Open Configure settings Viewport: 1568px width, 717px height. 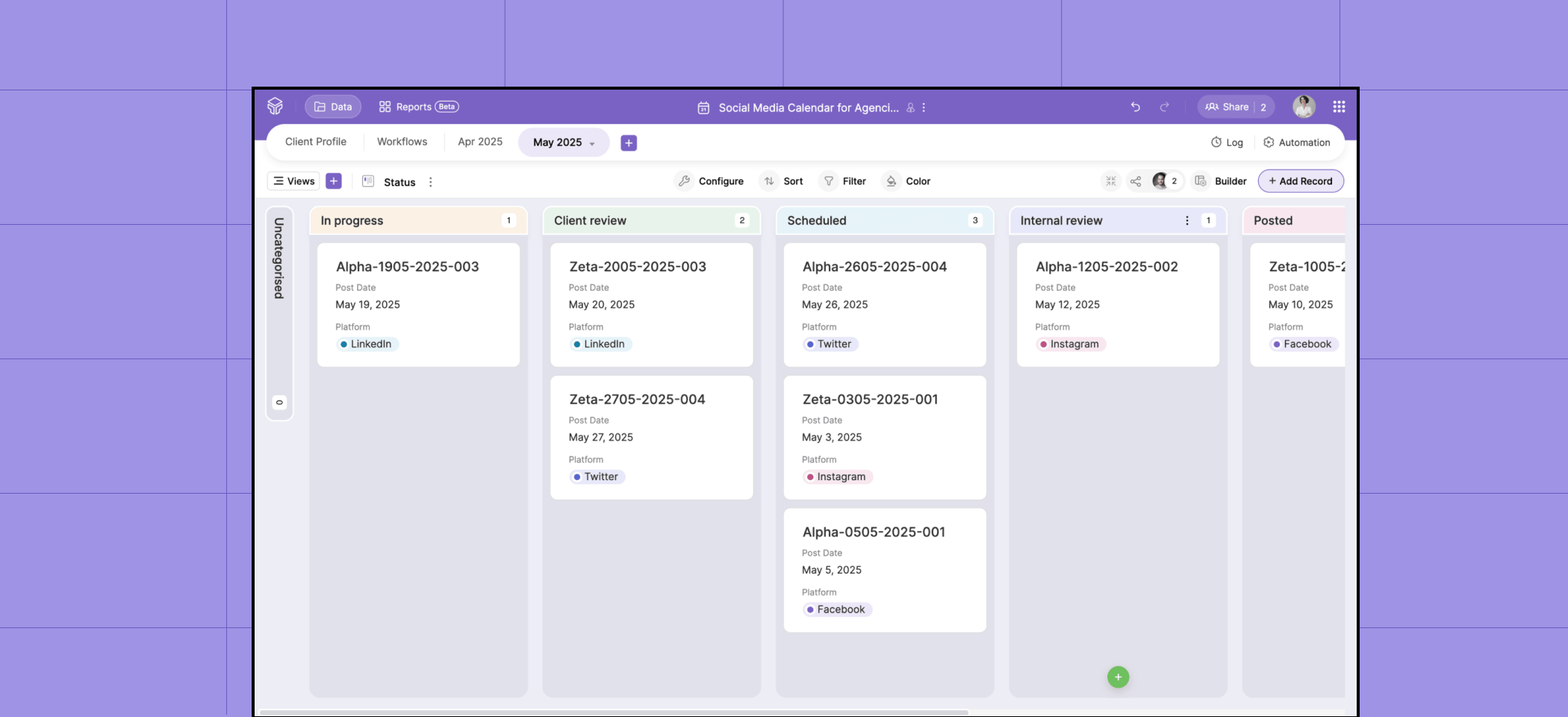click(709, 181)
